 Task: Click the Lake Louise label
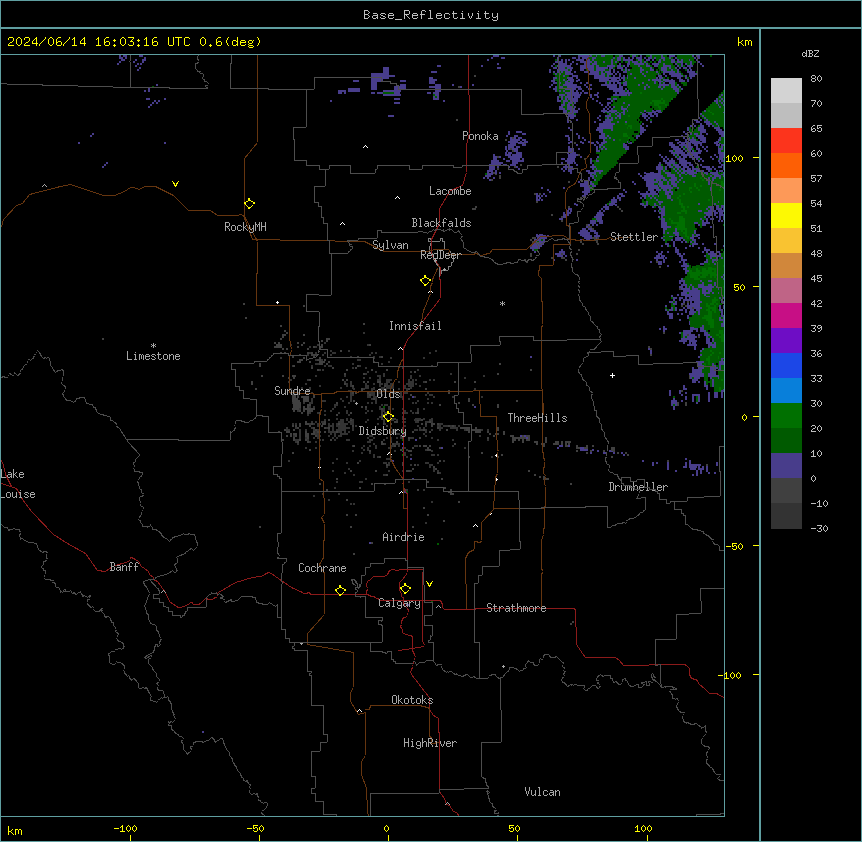(x=18, y=484)
